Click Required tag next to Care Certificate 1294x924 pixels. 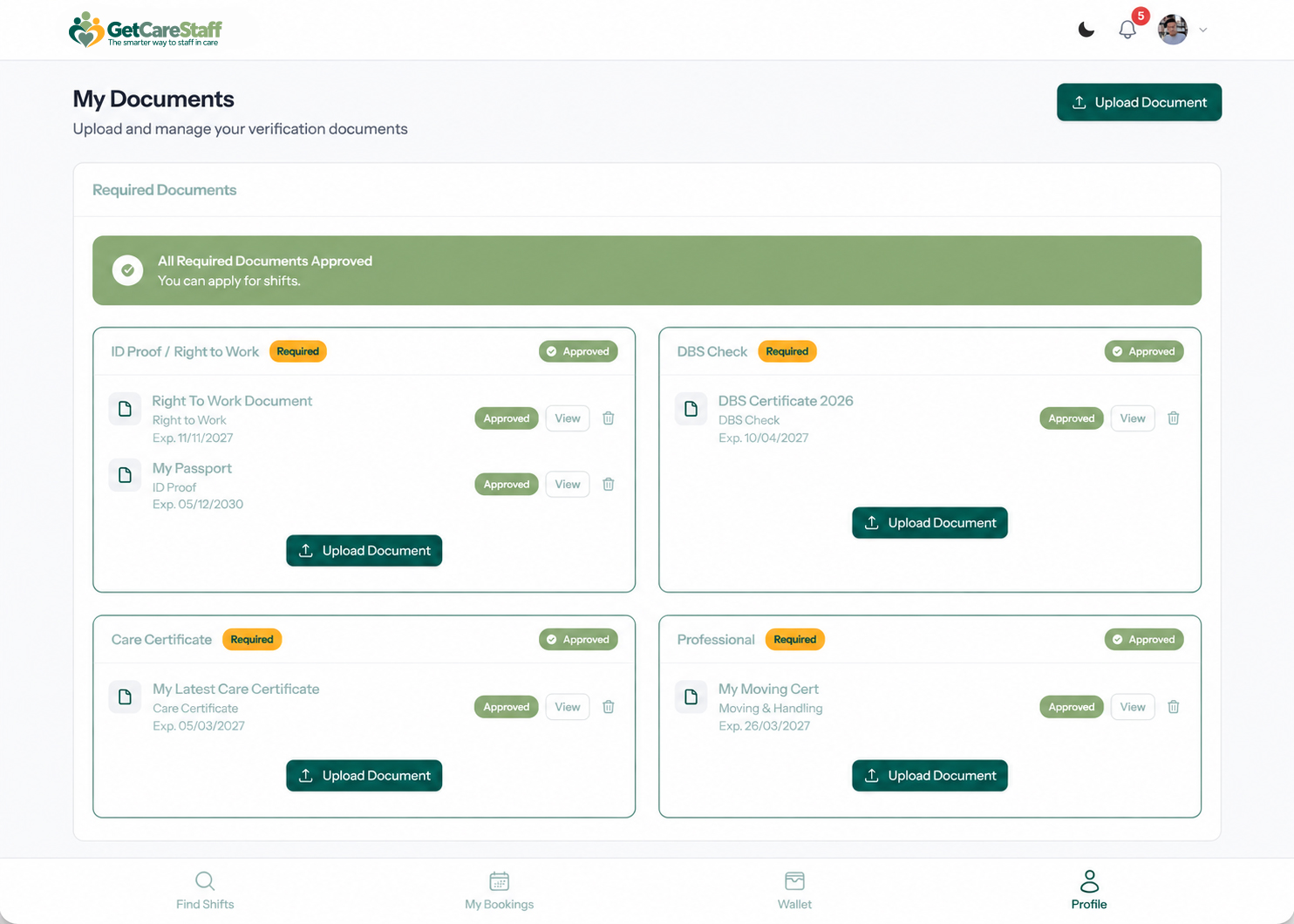[x=252, y=640]
